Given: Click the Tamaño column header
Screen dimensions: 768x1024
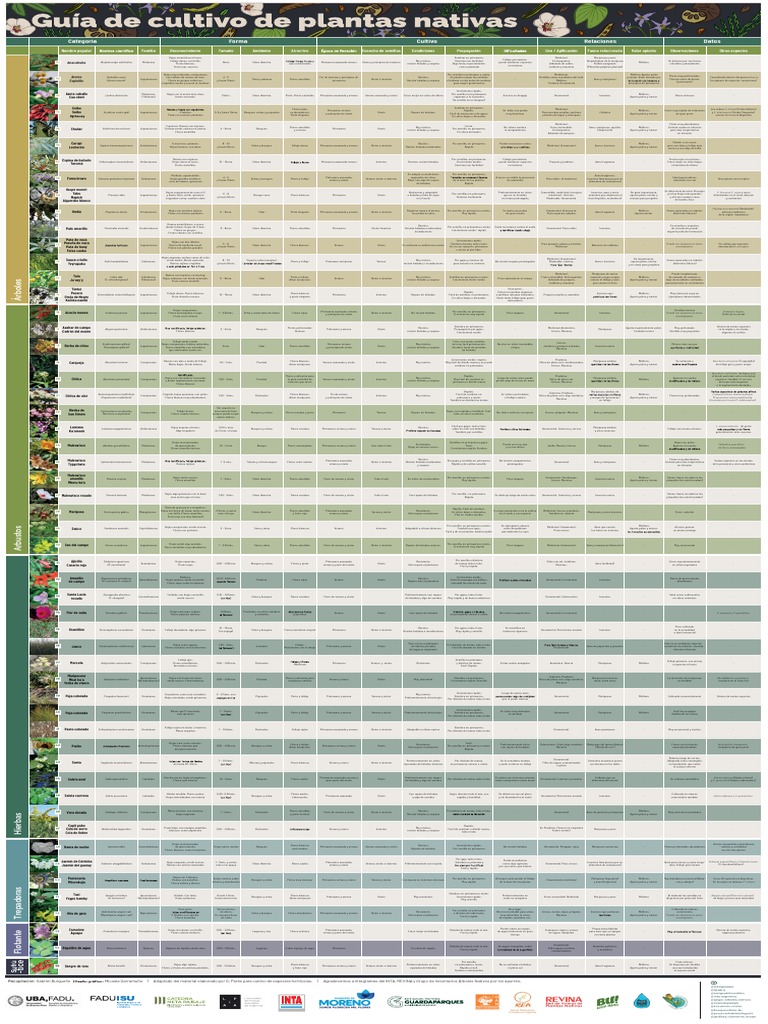Looking at the screenshot, I should coord(226,50).
